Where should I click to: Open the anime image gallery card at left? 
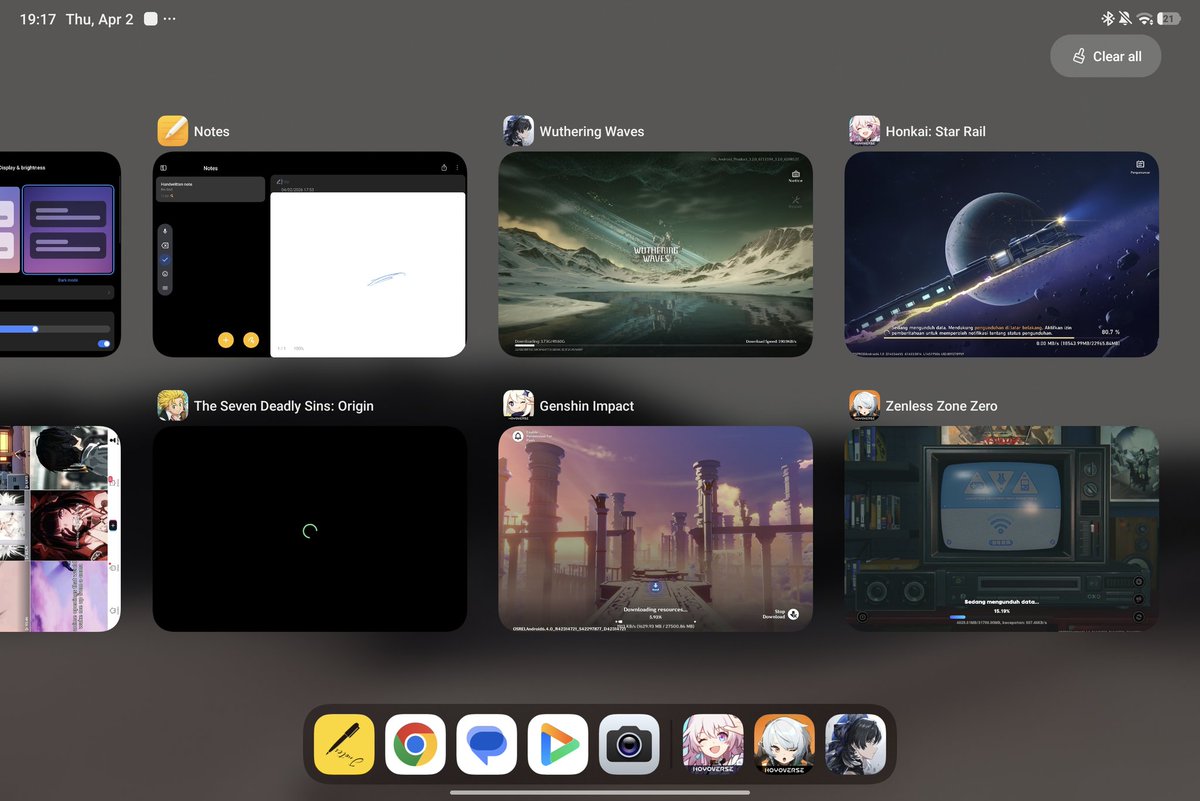60,529
